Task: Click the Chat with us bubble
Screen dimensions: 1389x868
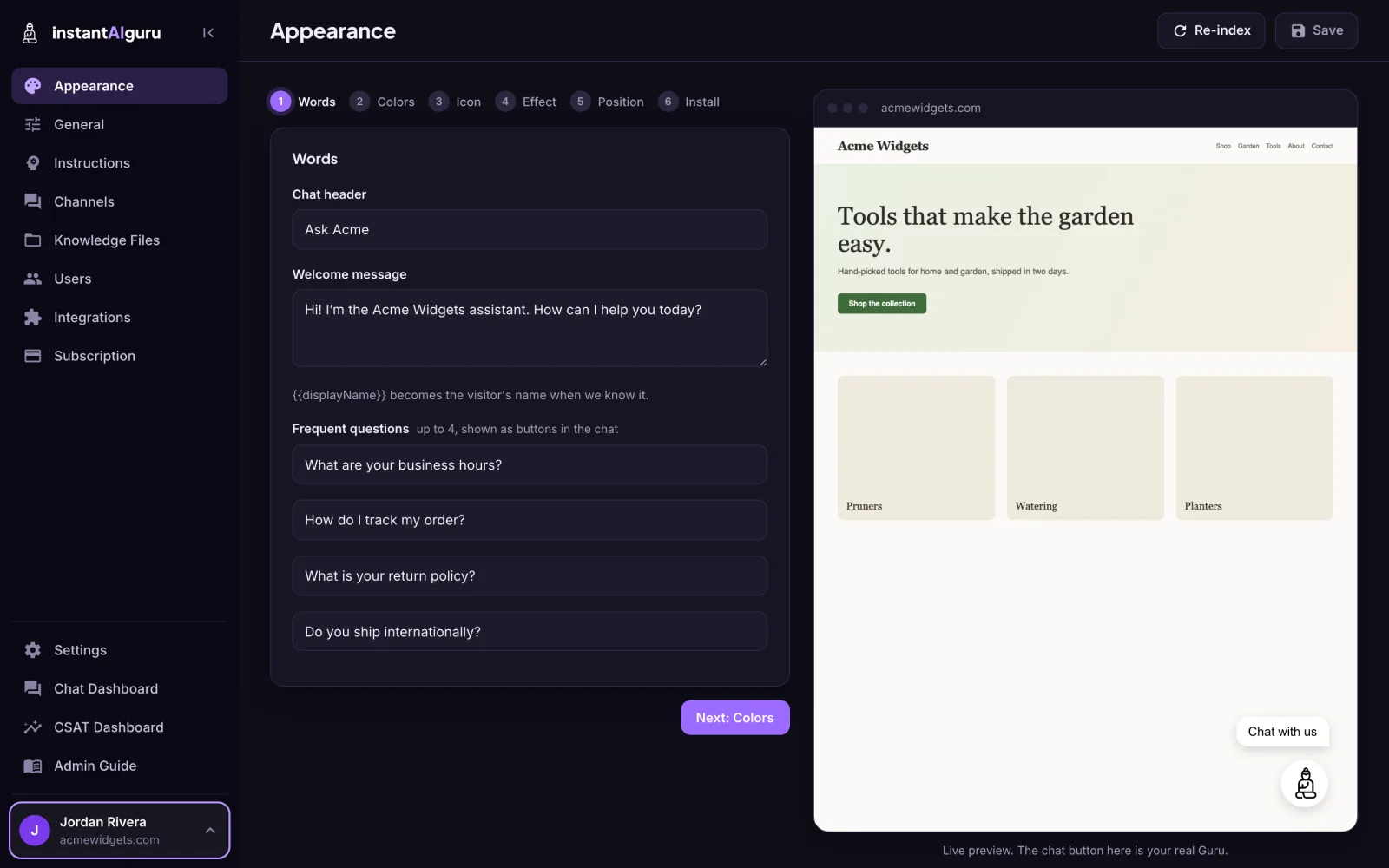Action: click(1282, 732)
